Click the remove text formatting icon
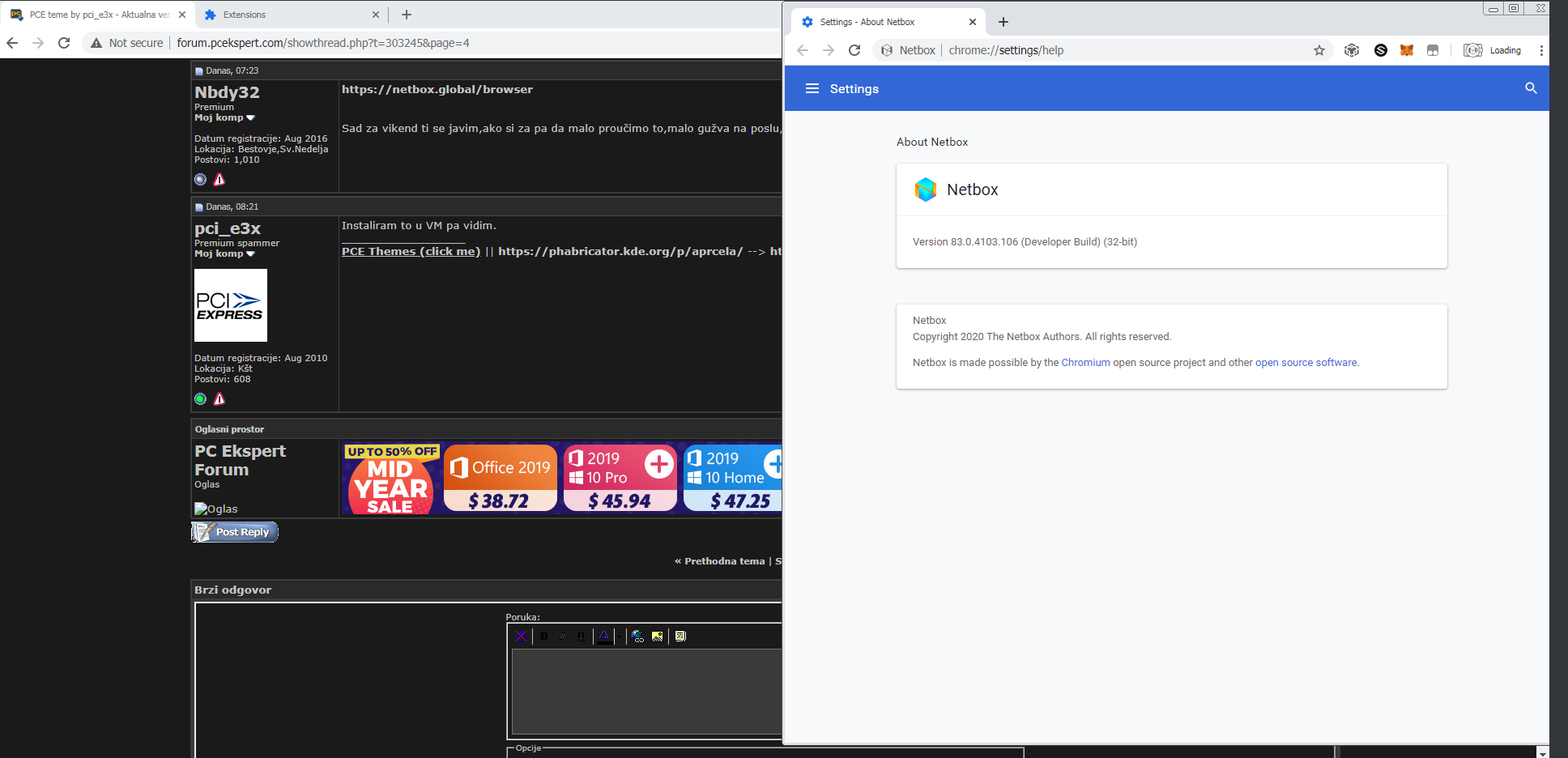The width and height of the screenshot is (1568, 758). 521,637
